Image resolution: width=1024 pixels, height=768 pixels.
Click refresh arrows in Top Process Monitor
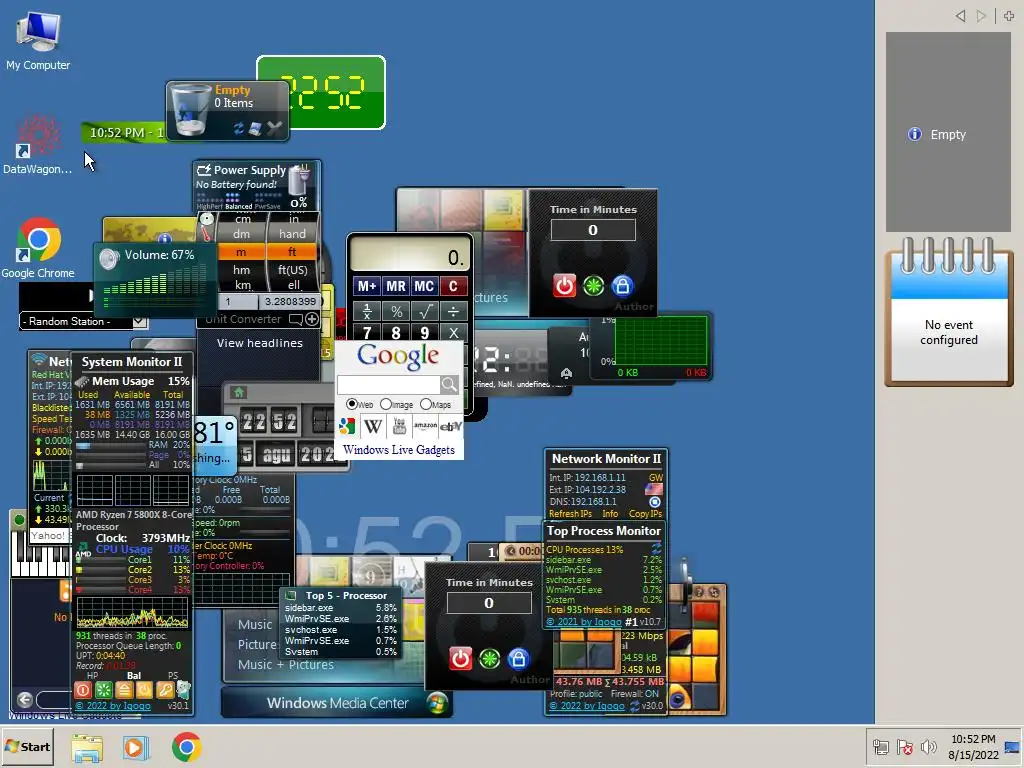click(x=656, y=549)
